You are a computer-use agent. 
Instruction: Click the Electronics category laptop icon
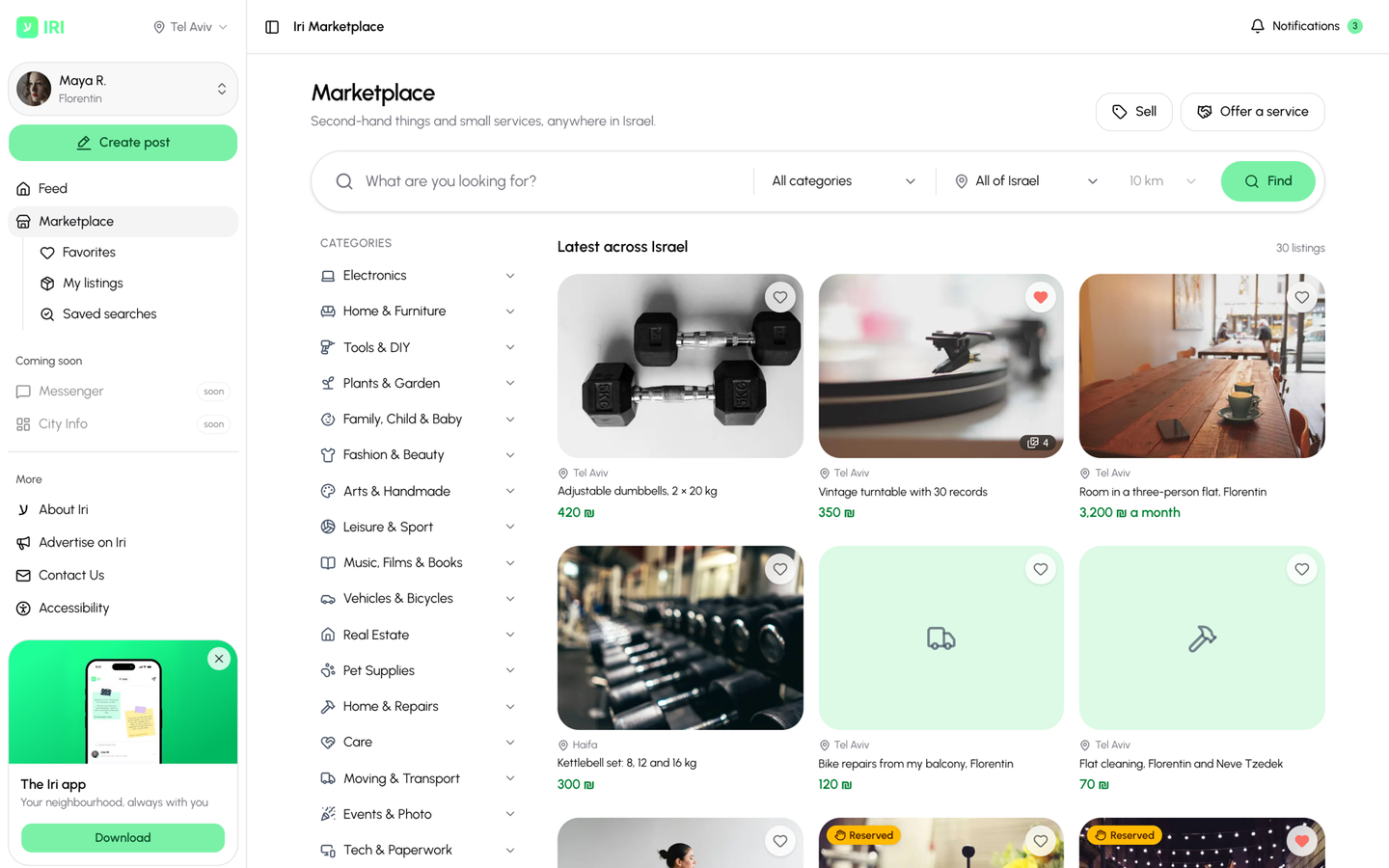point(328,276)
